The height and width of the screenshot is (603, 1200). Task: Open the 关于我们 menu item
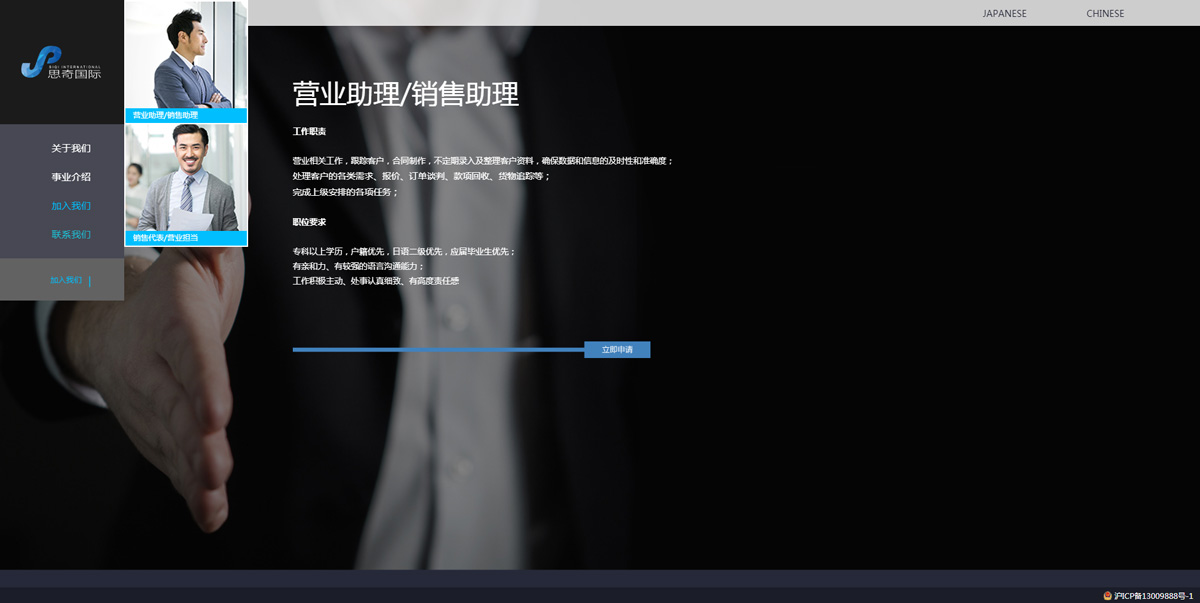(71, 148)
